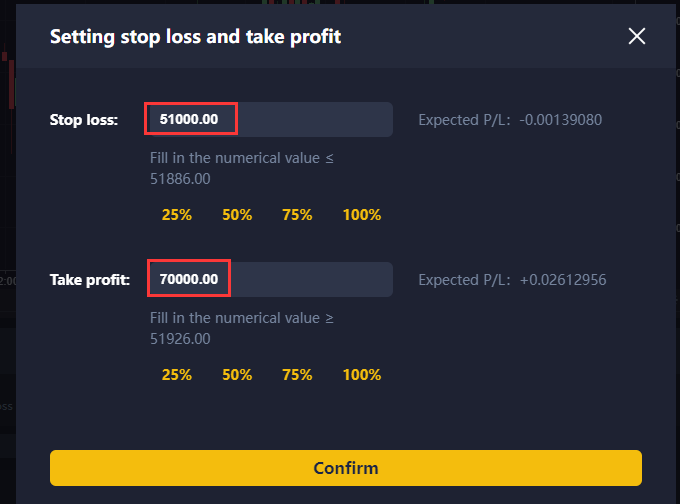This screenshot has width=680, height=504.
Task: Click the red candlestick behind the dialog
Action: coord(11,85)
